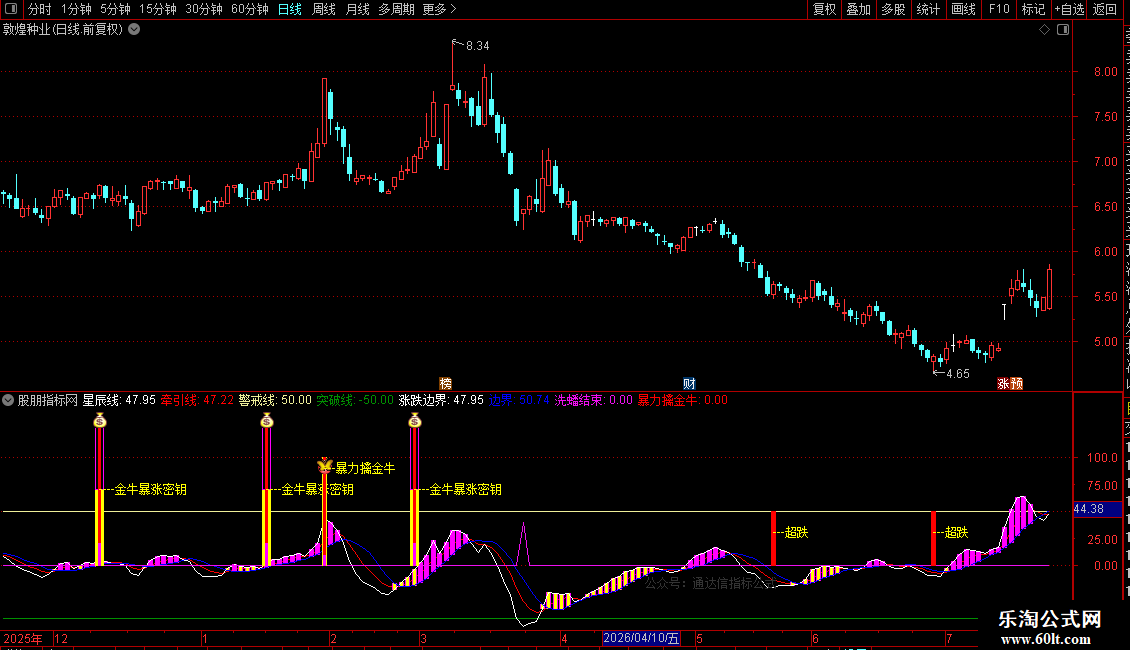The width and height of the screenshot is (1130, 650).
Task: Click the 涨预 marker on the chart
Action: point(1010,383)
